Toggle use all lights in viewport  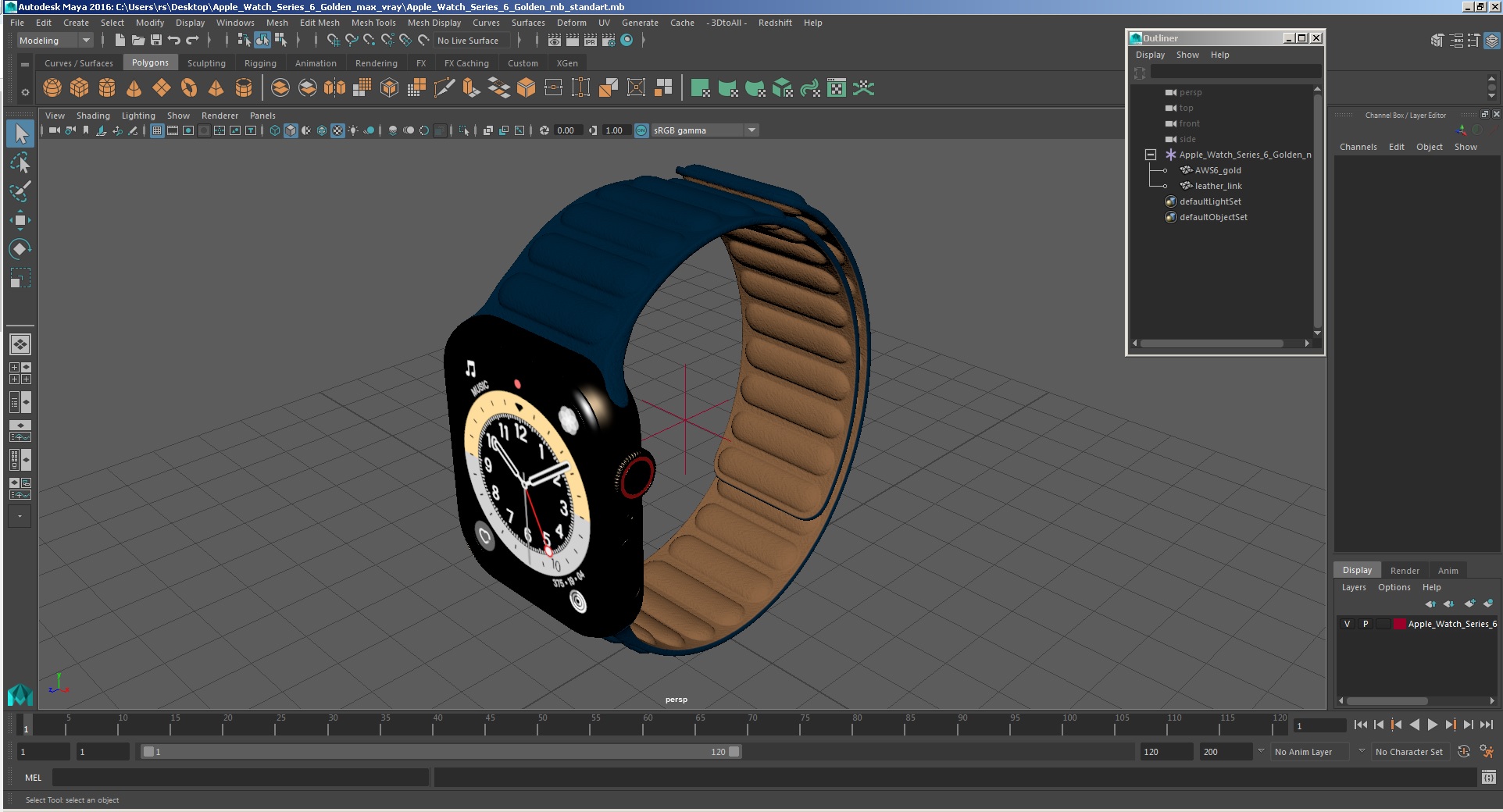point(353,130)
